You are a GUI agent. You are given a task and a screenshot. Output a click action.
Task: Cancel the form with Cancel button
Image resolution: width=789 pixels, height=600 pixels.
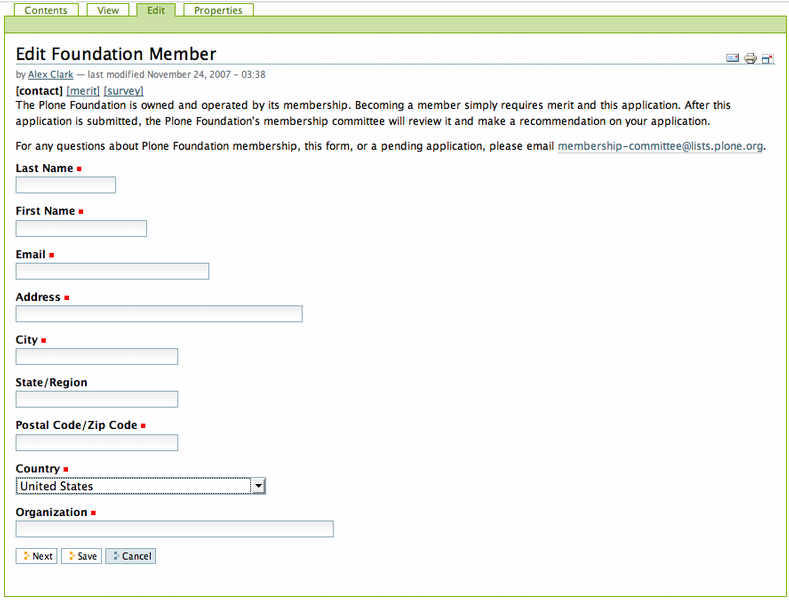pyautogui.click(x=131, y=556)
